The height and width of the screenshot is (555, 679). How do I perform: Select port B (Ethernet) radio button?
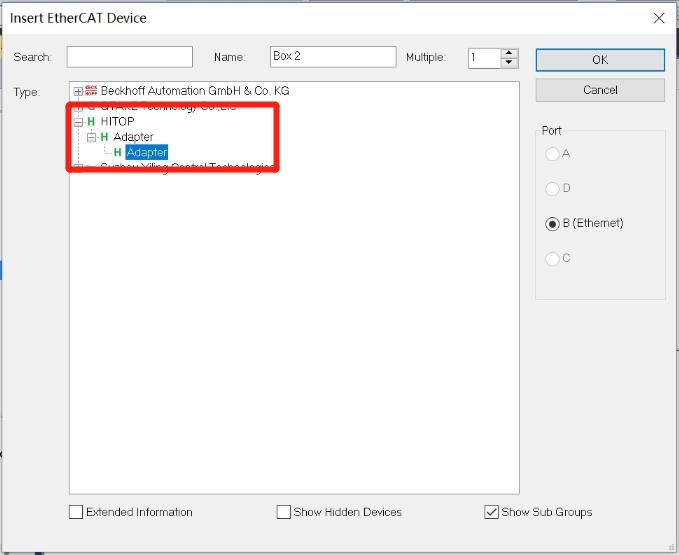[x=552, y=224]
